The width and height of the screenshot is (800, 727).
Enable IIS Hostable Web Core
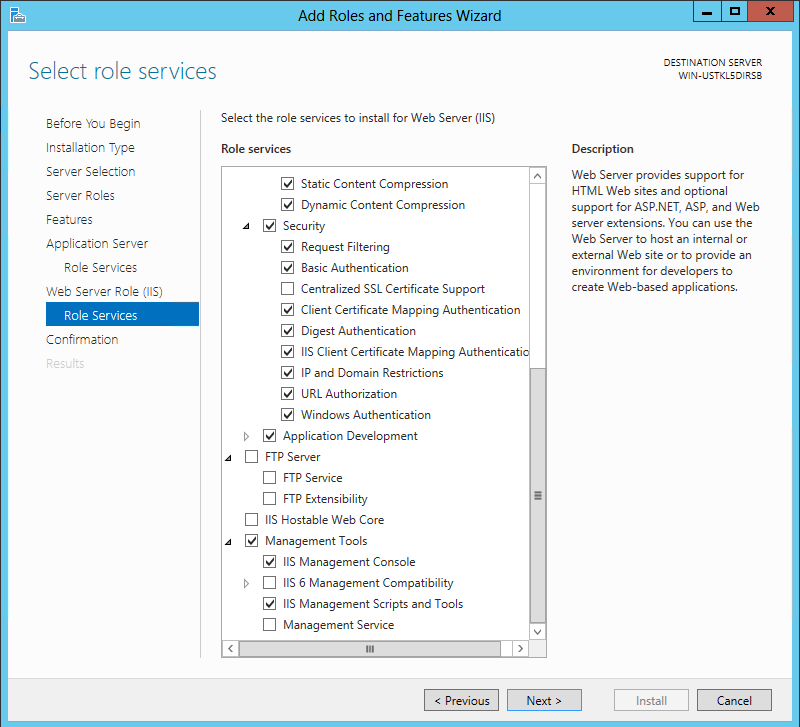click(x=252, y=520)
